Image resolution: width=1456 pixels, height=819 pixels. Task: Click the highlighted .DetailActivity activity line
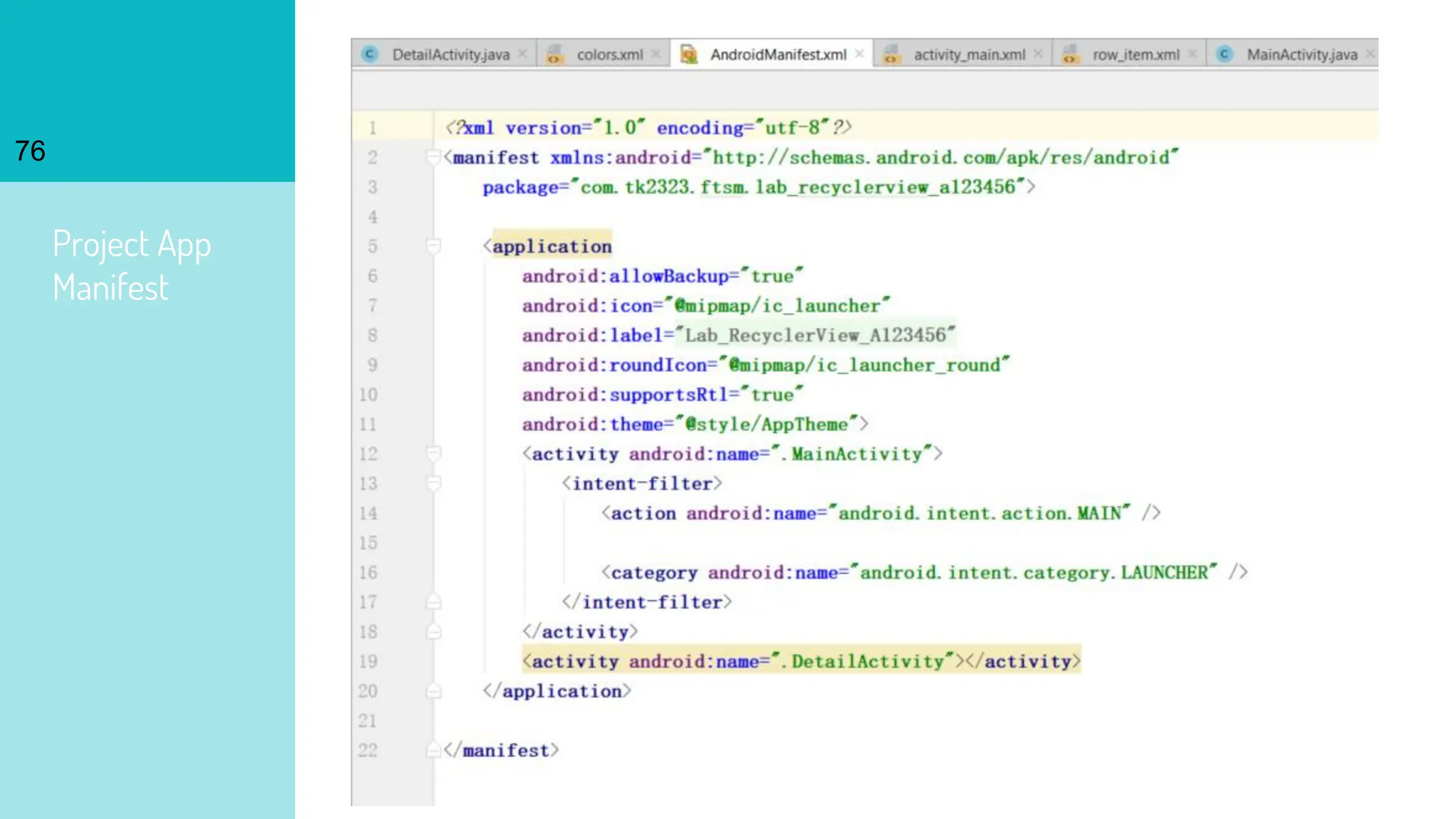point(801,661)
